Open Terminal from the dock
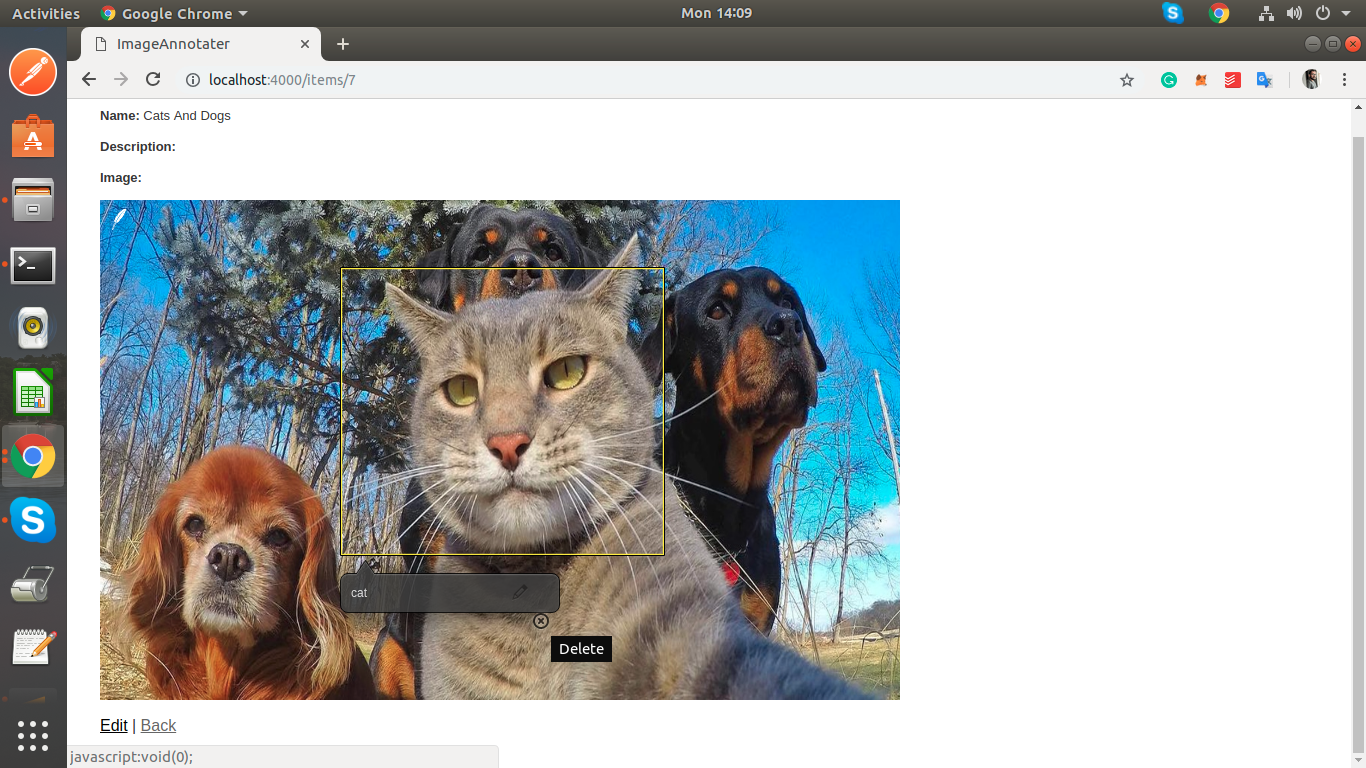Image resolution: width=1366 pixels, height=768 pixels. [33, 266]
